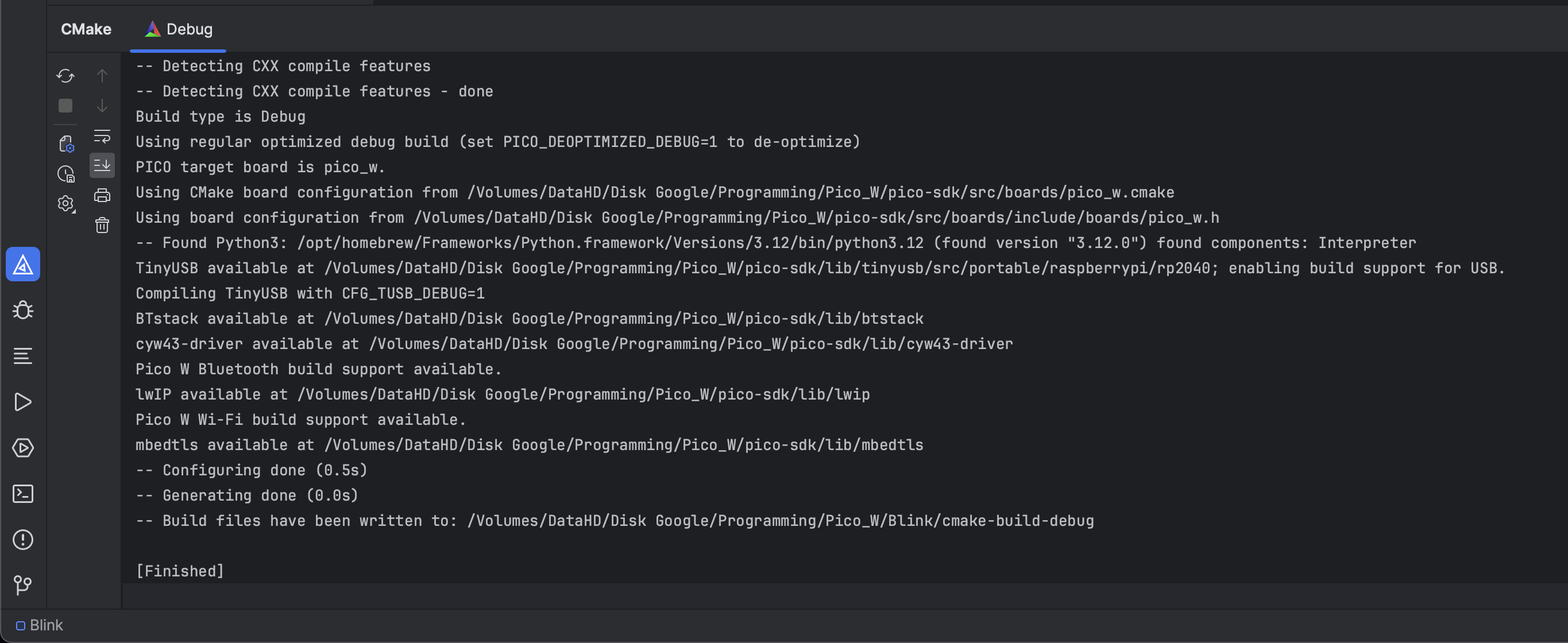Screen dimensions: 1568x643
Task: Click 'PICO target board is pico_w.' line
Action: click(x=261, y=166)
